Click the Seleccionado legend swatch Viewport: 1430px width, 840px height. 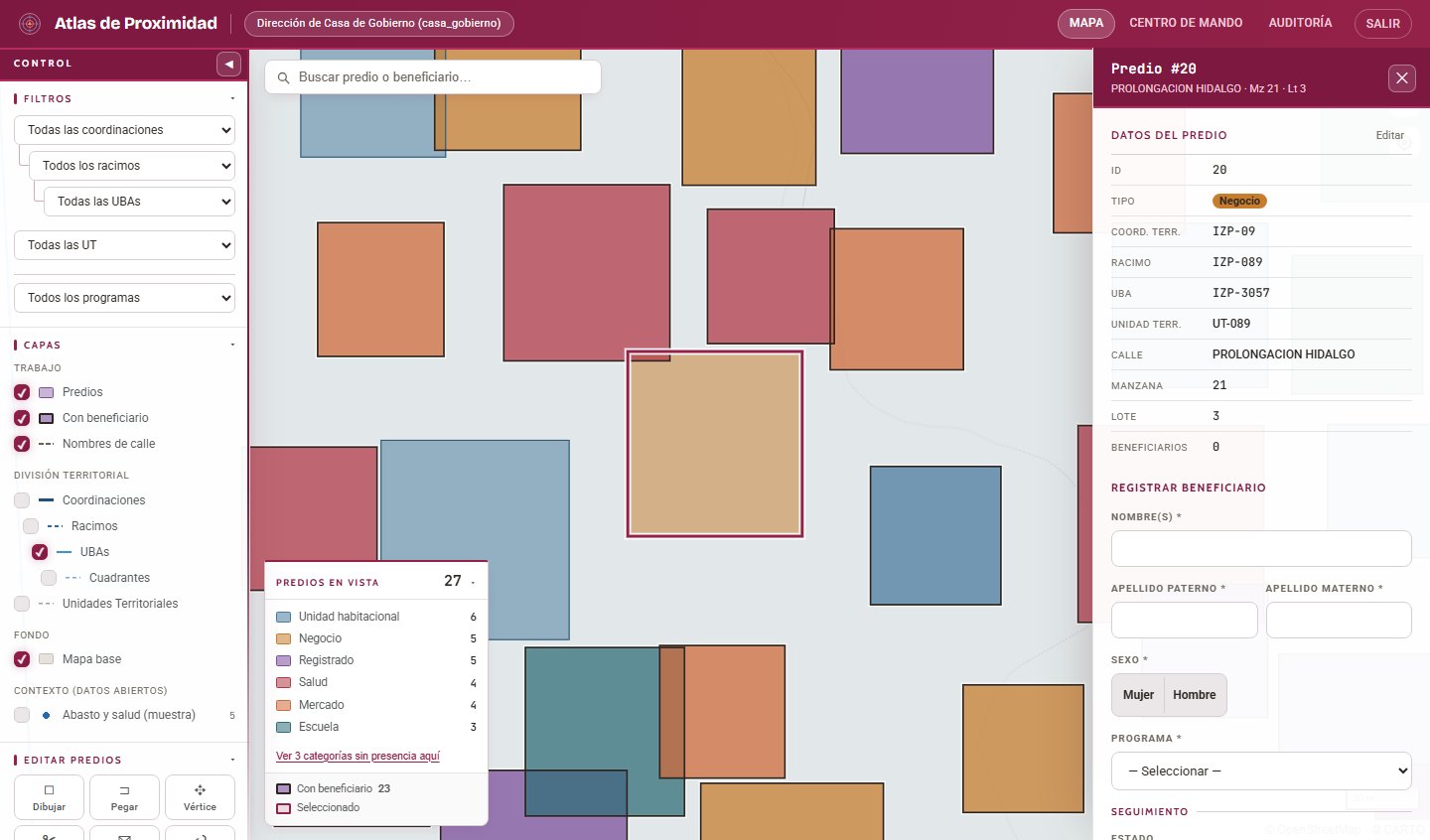(x=283, y=808)
